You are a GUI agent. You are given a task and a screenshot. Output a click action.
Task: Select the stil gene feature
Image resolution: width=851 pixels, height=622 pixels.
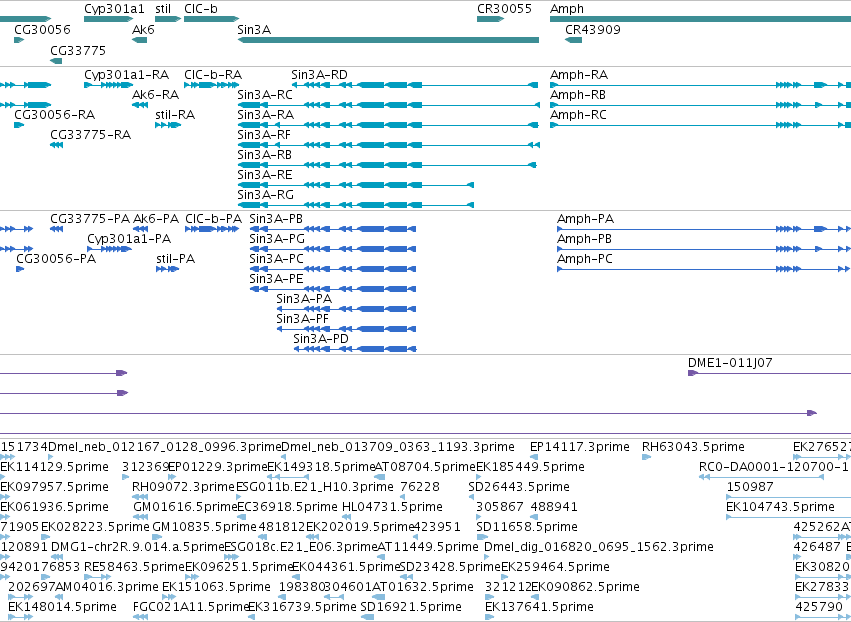168,20
